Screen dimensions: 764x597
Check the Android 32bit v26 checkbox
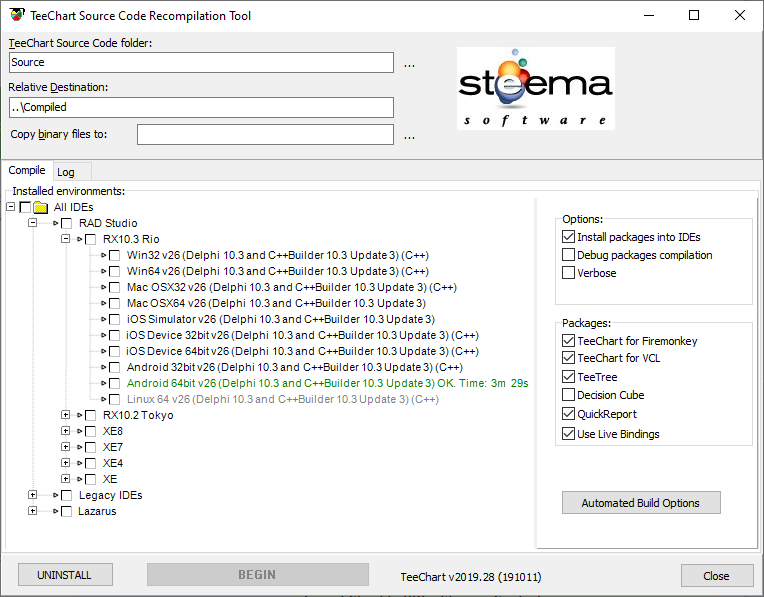(115, 367)
